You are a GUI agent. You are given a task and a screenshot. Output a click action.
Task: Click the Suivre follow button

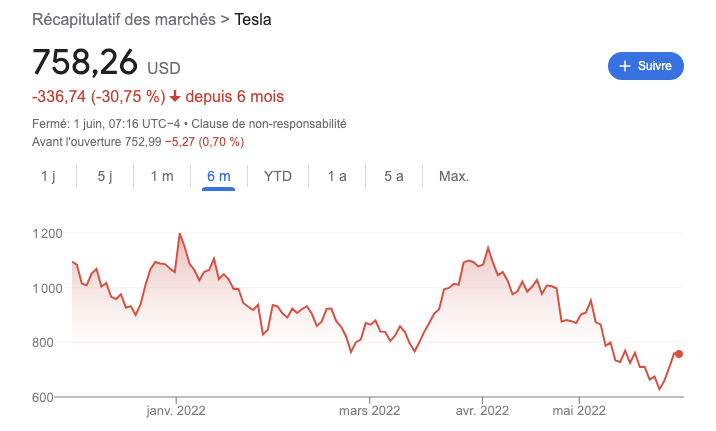tap(646, 66)
